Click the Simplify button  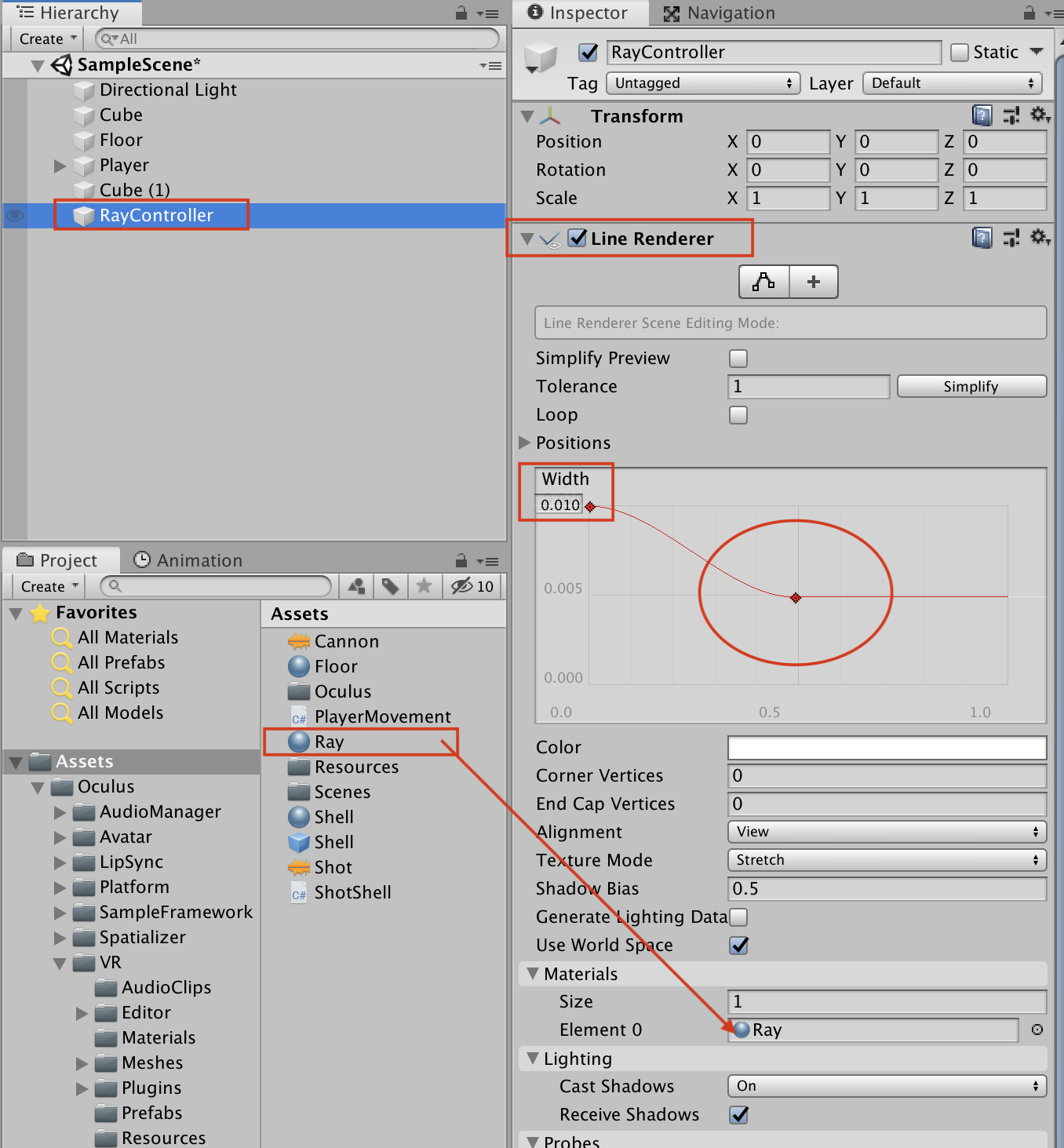[971, 387]
